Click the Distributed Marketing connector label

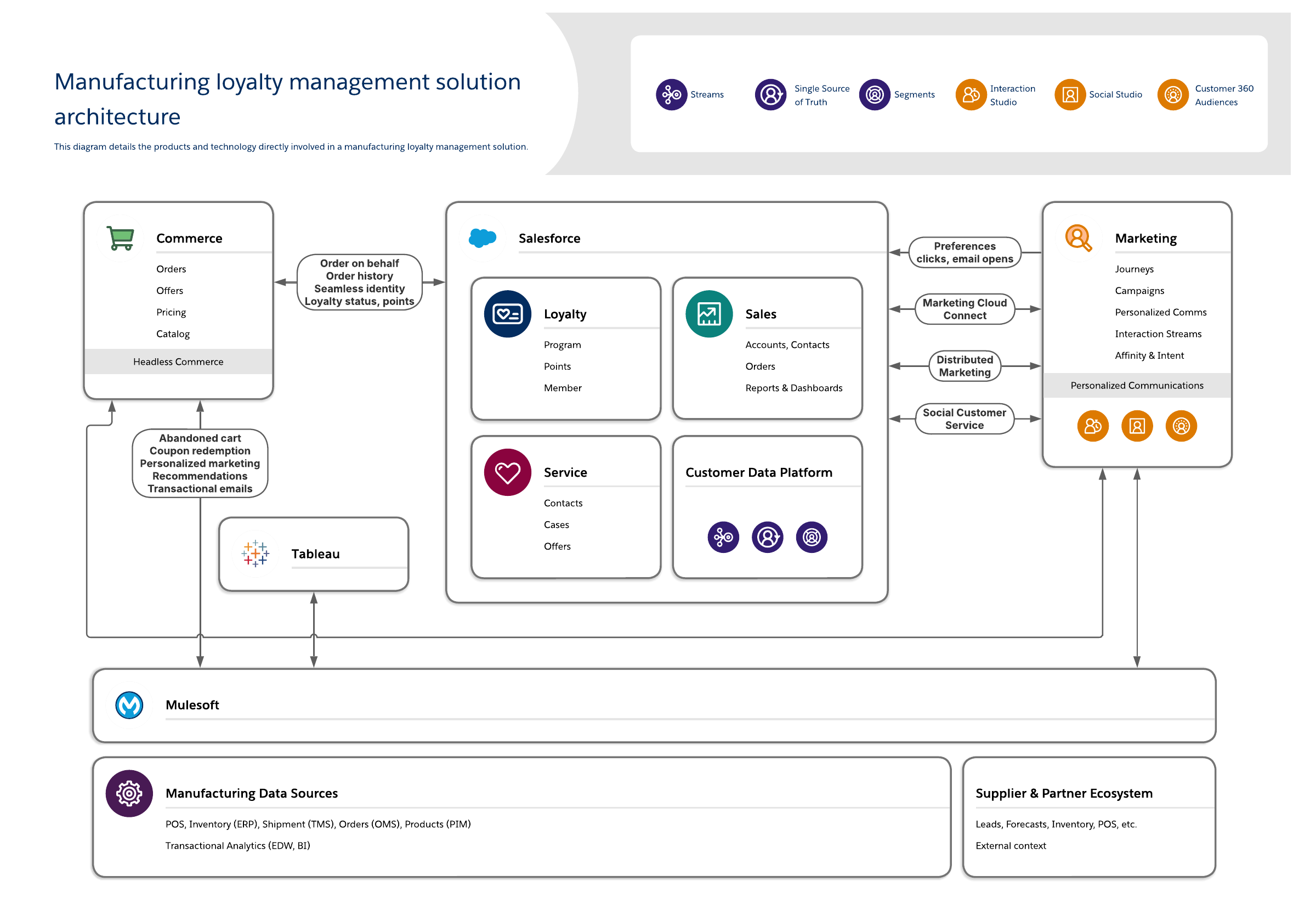(964, 366)
